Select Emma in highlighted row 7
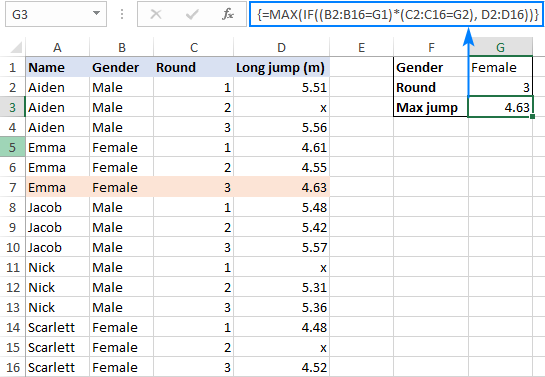The image size is (545, 377). pyautogui.click(x=57, y=187)
